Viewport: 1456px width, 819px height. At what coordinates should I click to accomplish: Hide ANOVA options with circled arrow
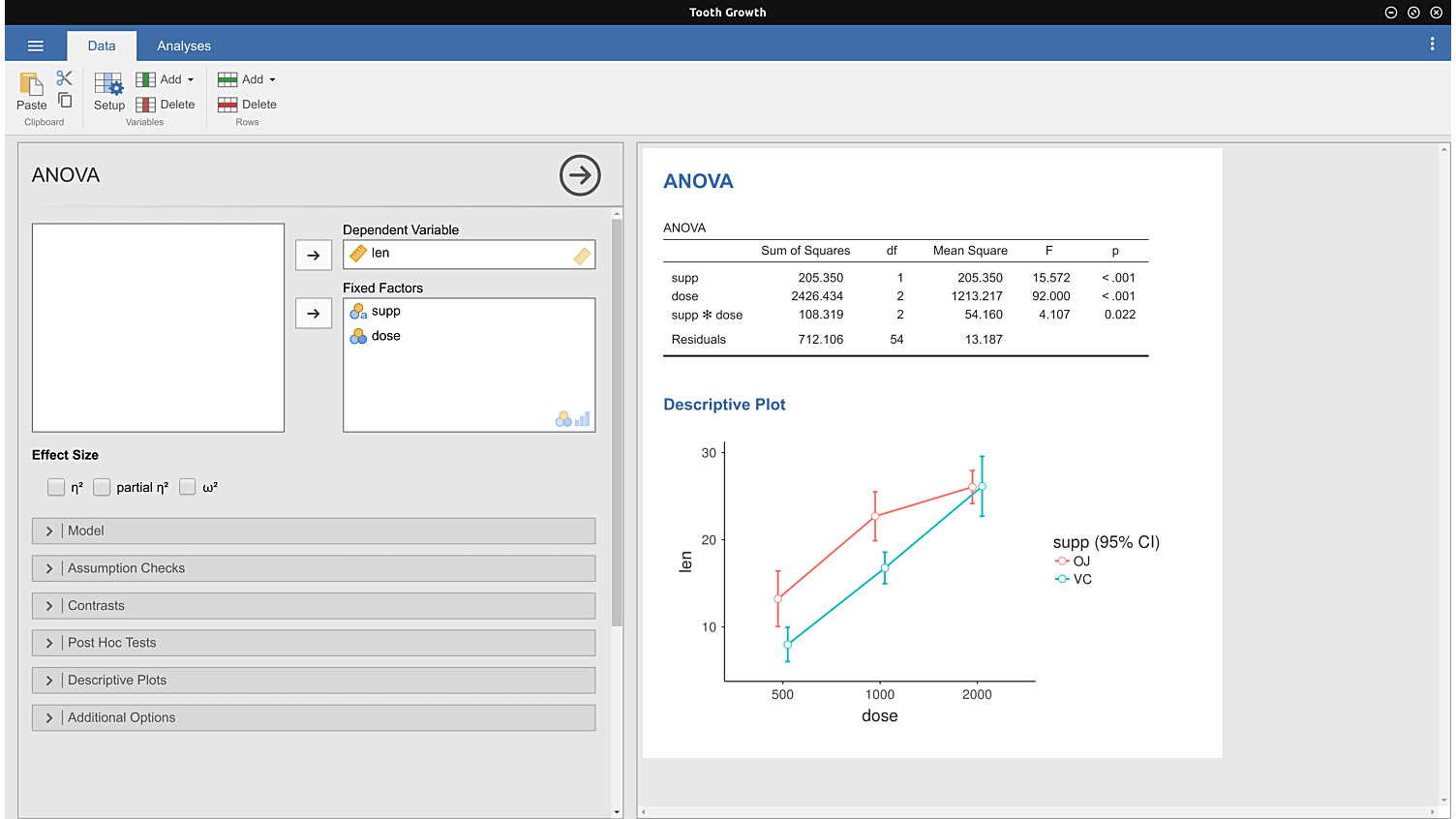coord(580,175)
